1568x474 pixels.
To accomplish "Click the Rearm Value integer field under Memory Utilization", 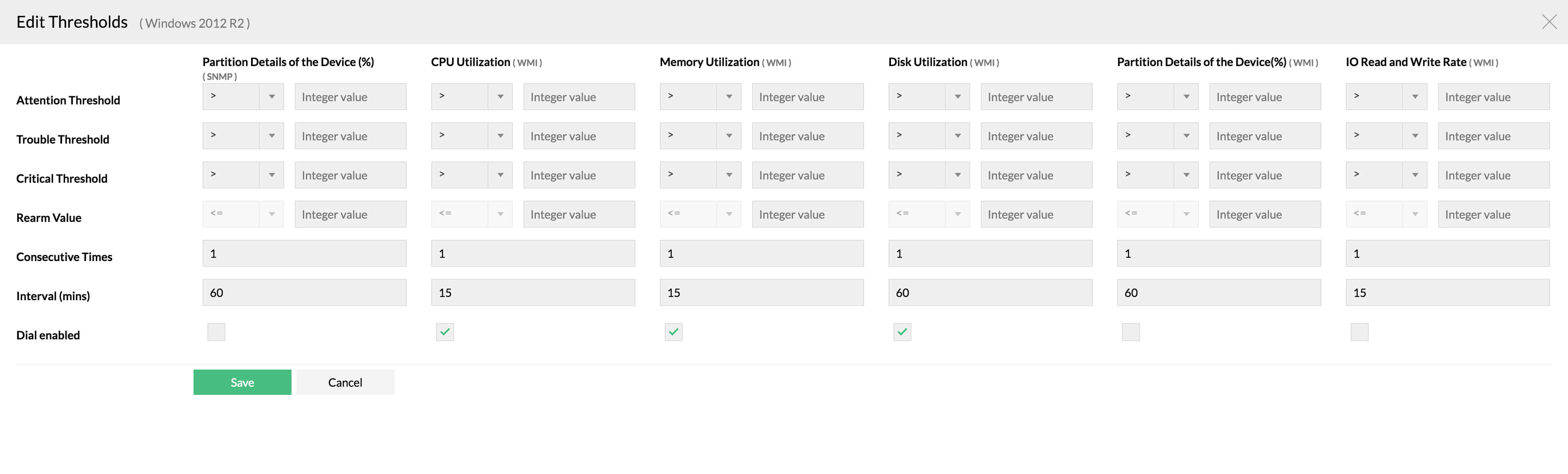I will (808, 214).
